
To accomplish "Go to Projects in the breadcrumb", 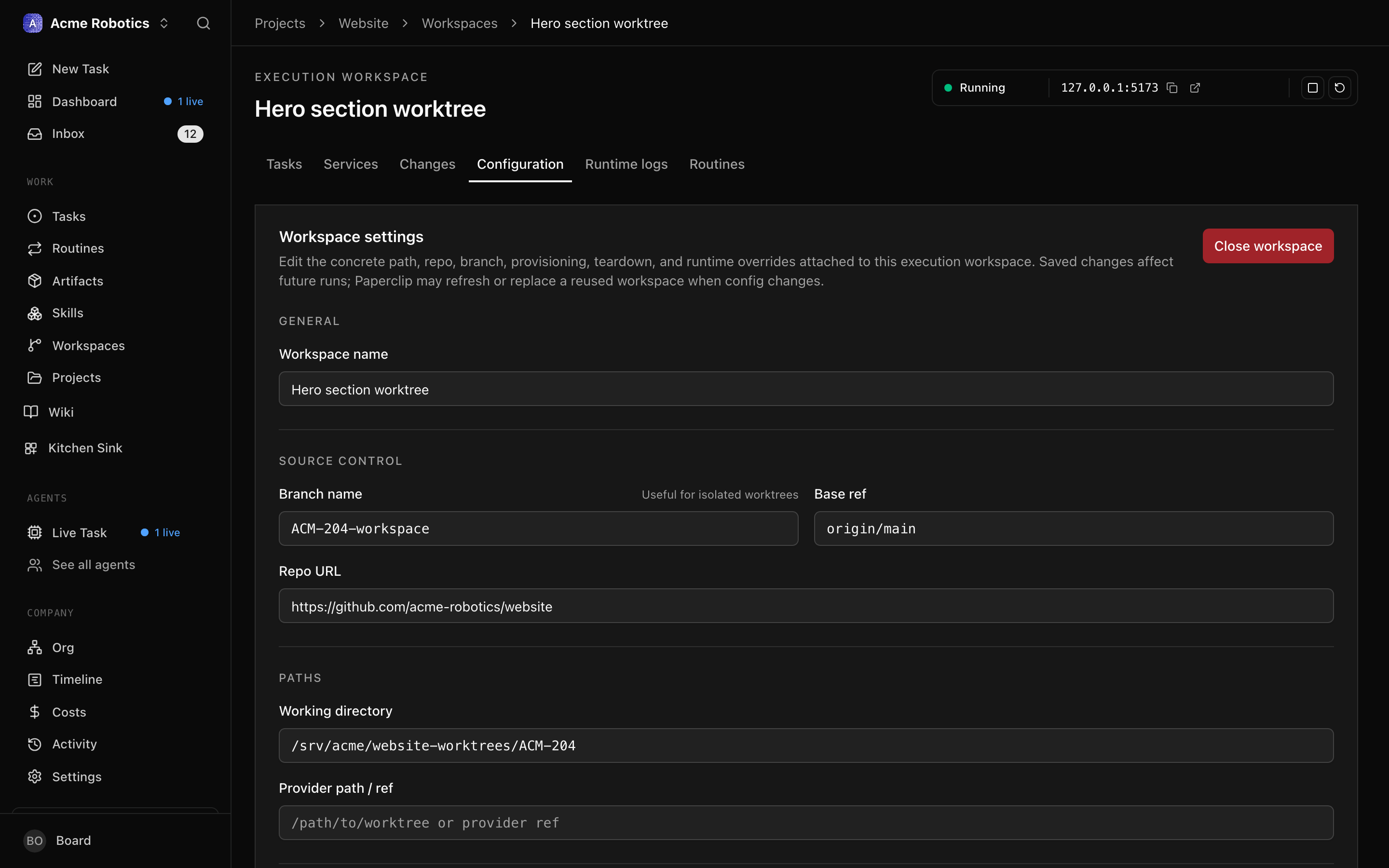I will (280, 23).
